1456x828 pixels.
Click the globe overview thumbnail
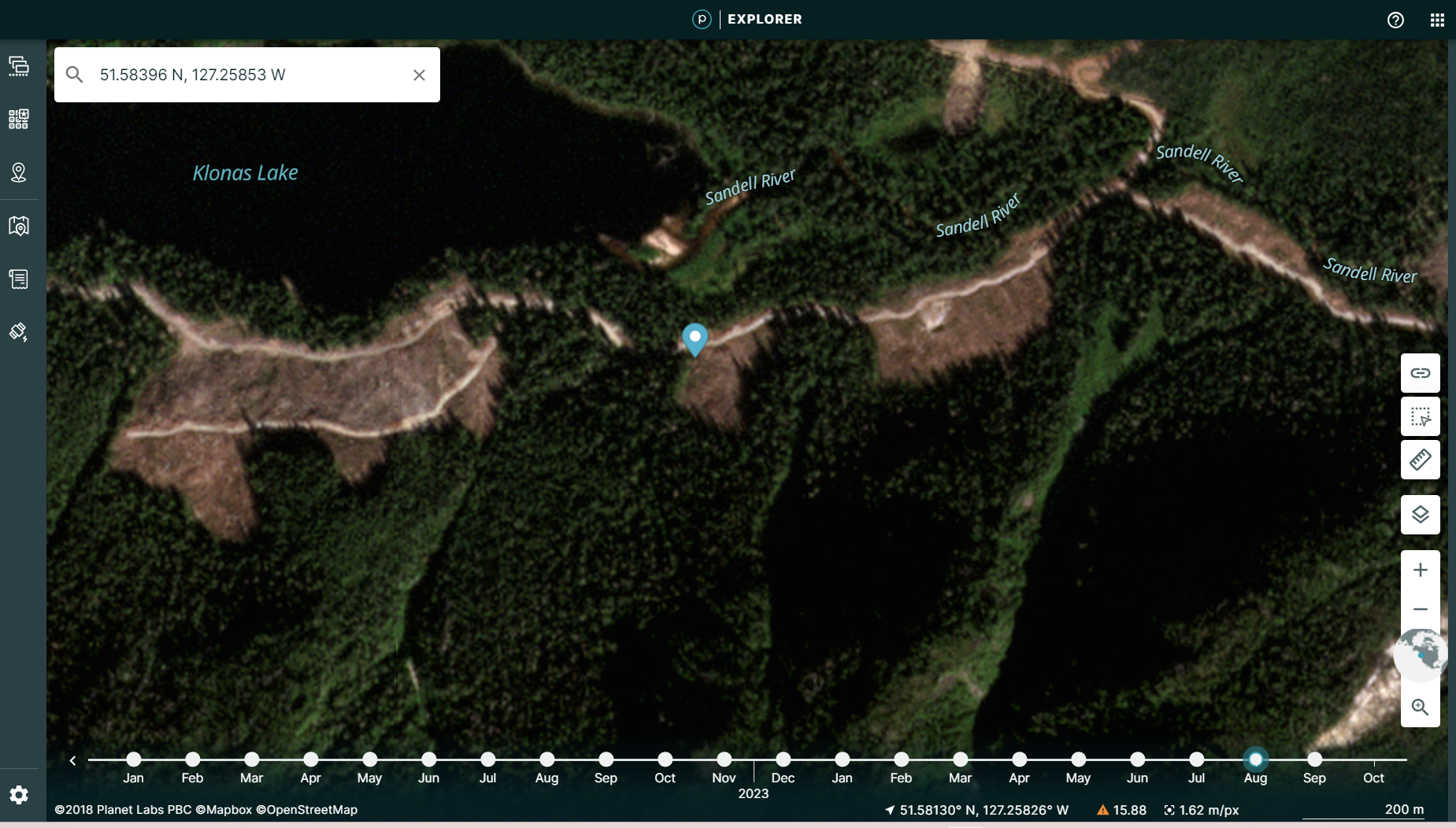pyautogui.click(x=1421, y=655)
